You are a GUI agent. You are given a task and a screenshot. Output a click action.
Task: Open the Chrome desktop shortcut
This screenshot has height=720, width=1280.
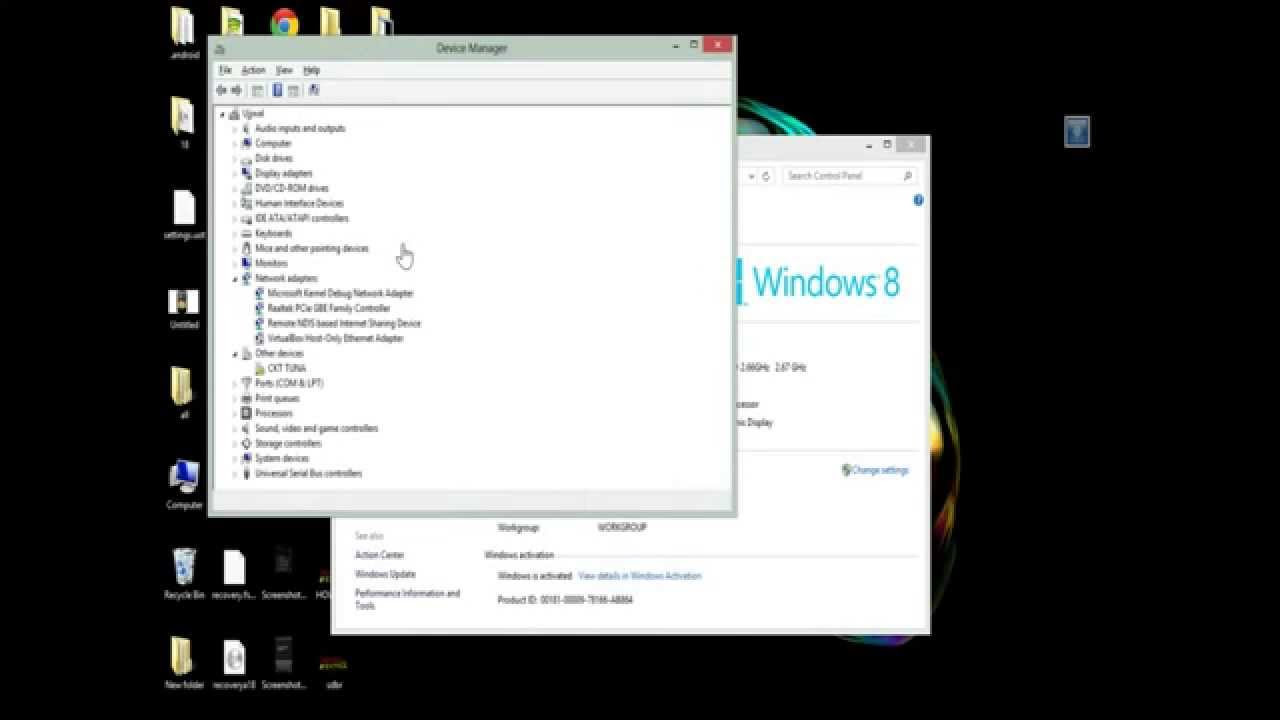tap(285, 23)
